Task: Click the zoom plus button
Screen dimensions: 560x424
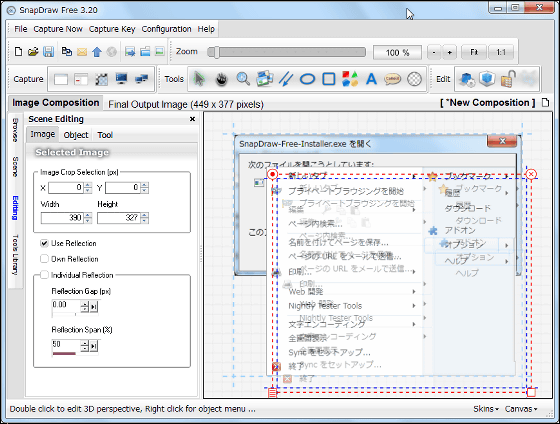Action: (449, 53)
